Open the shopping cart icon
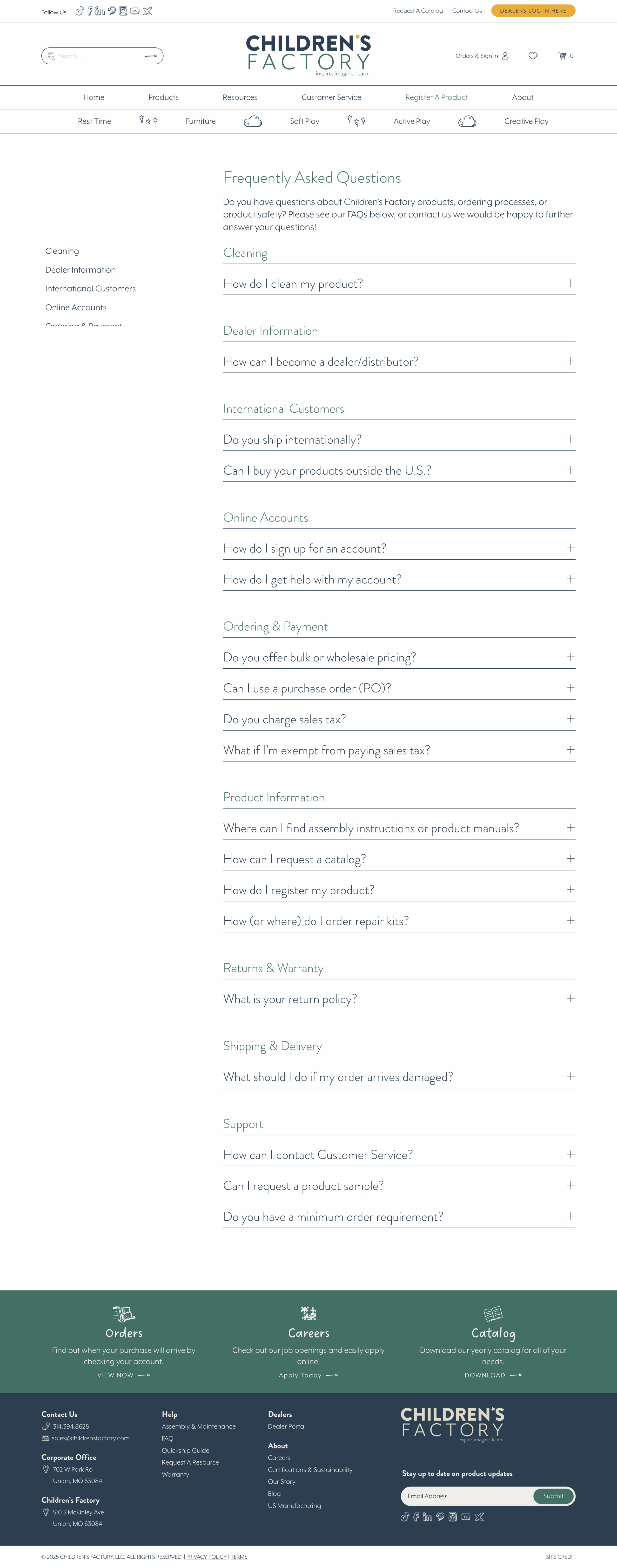Viewport: 617px width, 1568px height. (x=563, y=56)
